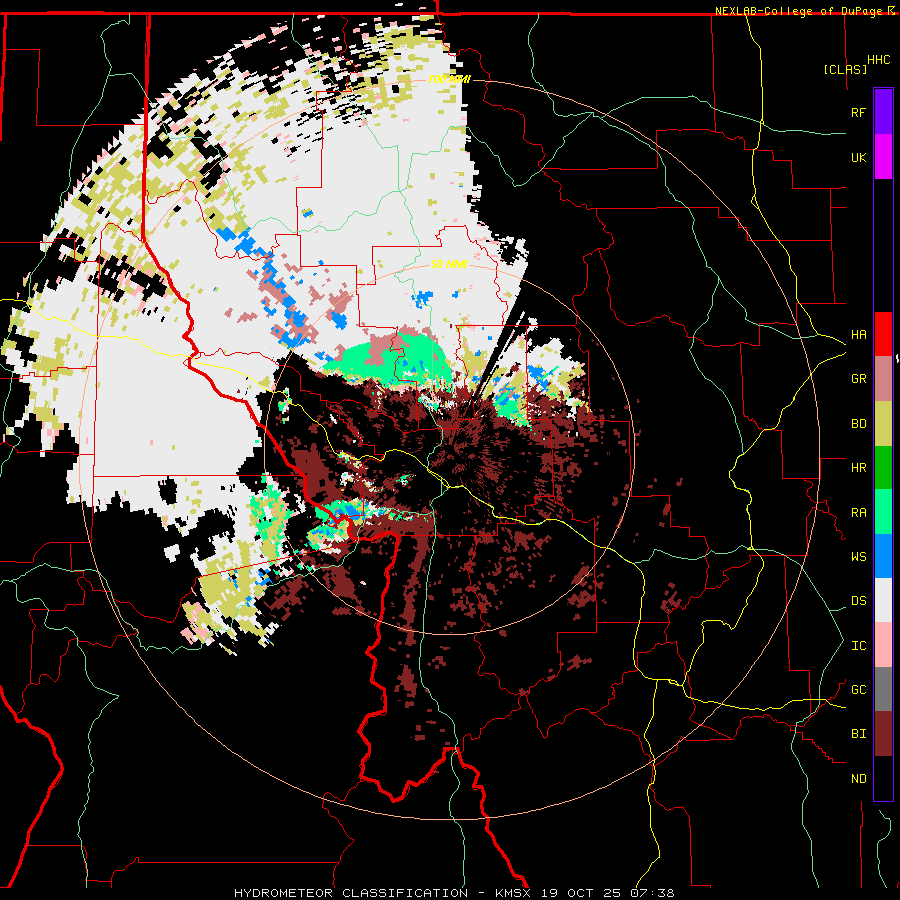Click the UK magenta legend swatch
The height and width of the screenshot is (900, 900).
click(883, 157)
